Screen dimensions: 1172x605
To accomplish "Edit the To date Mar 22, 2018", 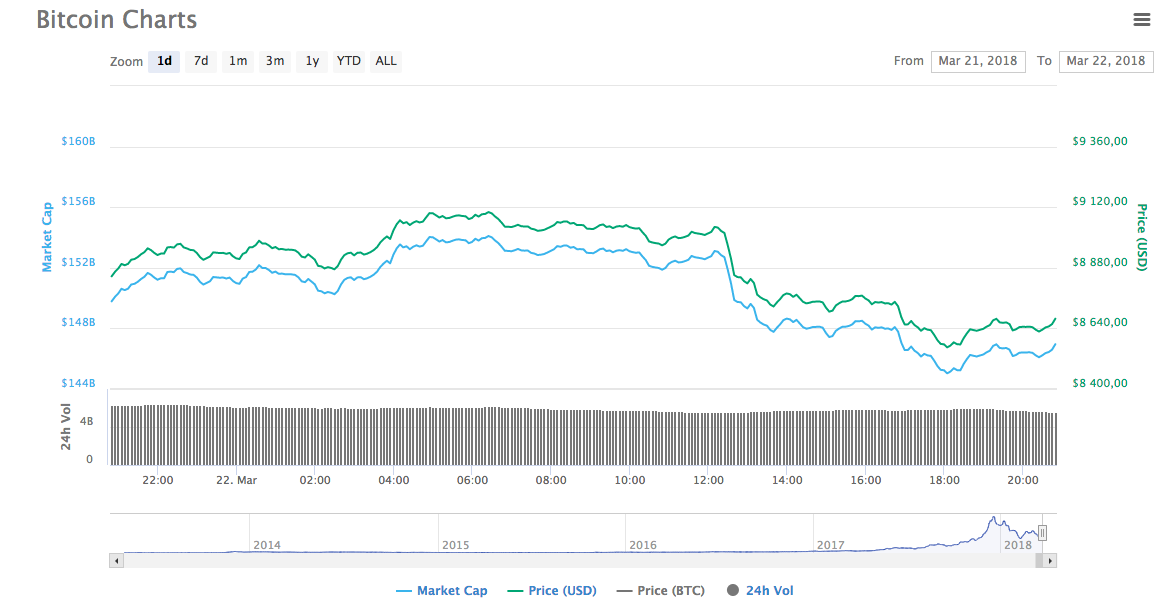I will click(x=1106, y=61).
